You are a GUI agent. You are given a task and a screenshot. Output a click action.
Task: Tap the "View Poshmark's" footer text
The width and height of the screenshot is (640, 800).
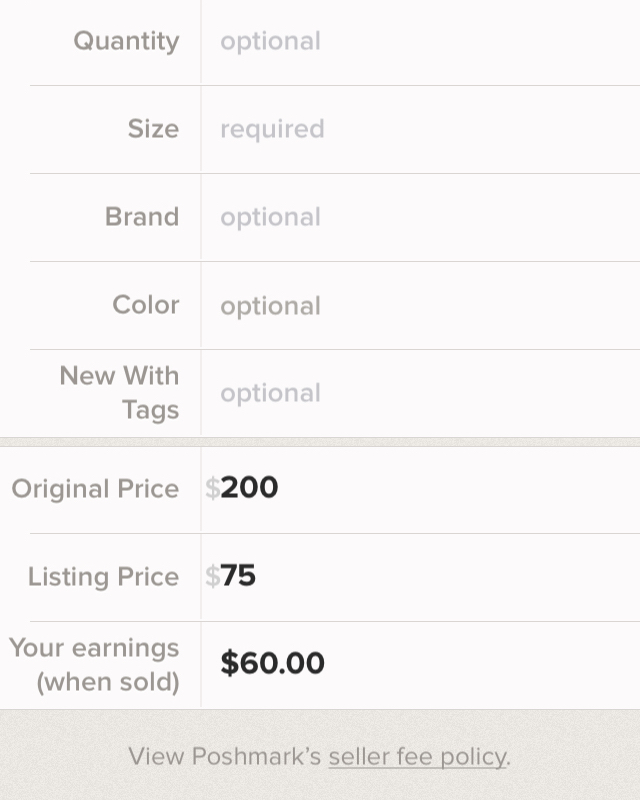[225, 757]
